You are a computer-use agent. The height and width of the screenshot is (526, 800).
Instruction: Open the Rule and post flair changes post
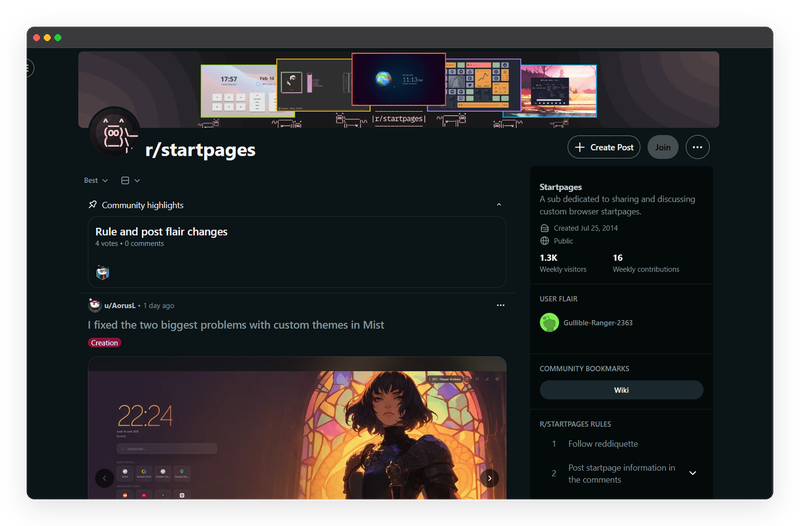pos(161,232)
